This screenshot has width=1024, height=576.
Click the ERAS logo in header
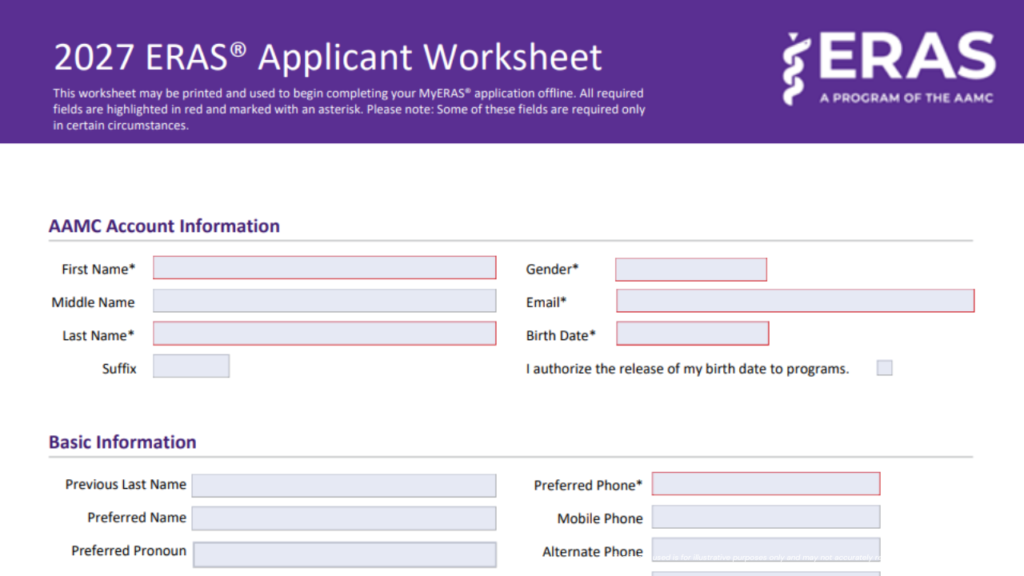coord(889,68)
